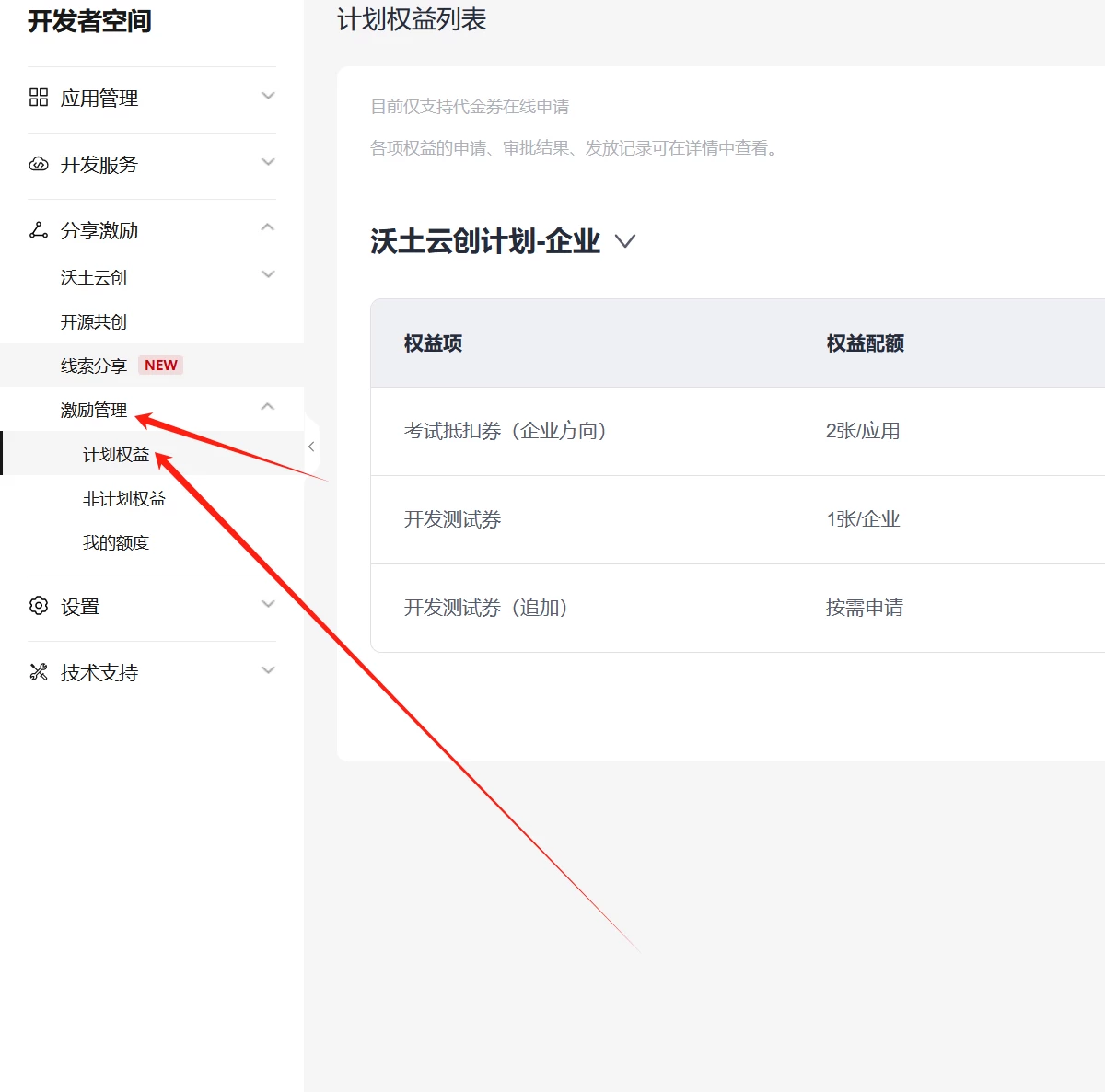Open the 沃土云创计划-企业 plan dropdown
This screenshot has width=1105, height=1092.
(x=625, y=241)
